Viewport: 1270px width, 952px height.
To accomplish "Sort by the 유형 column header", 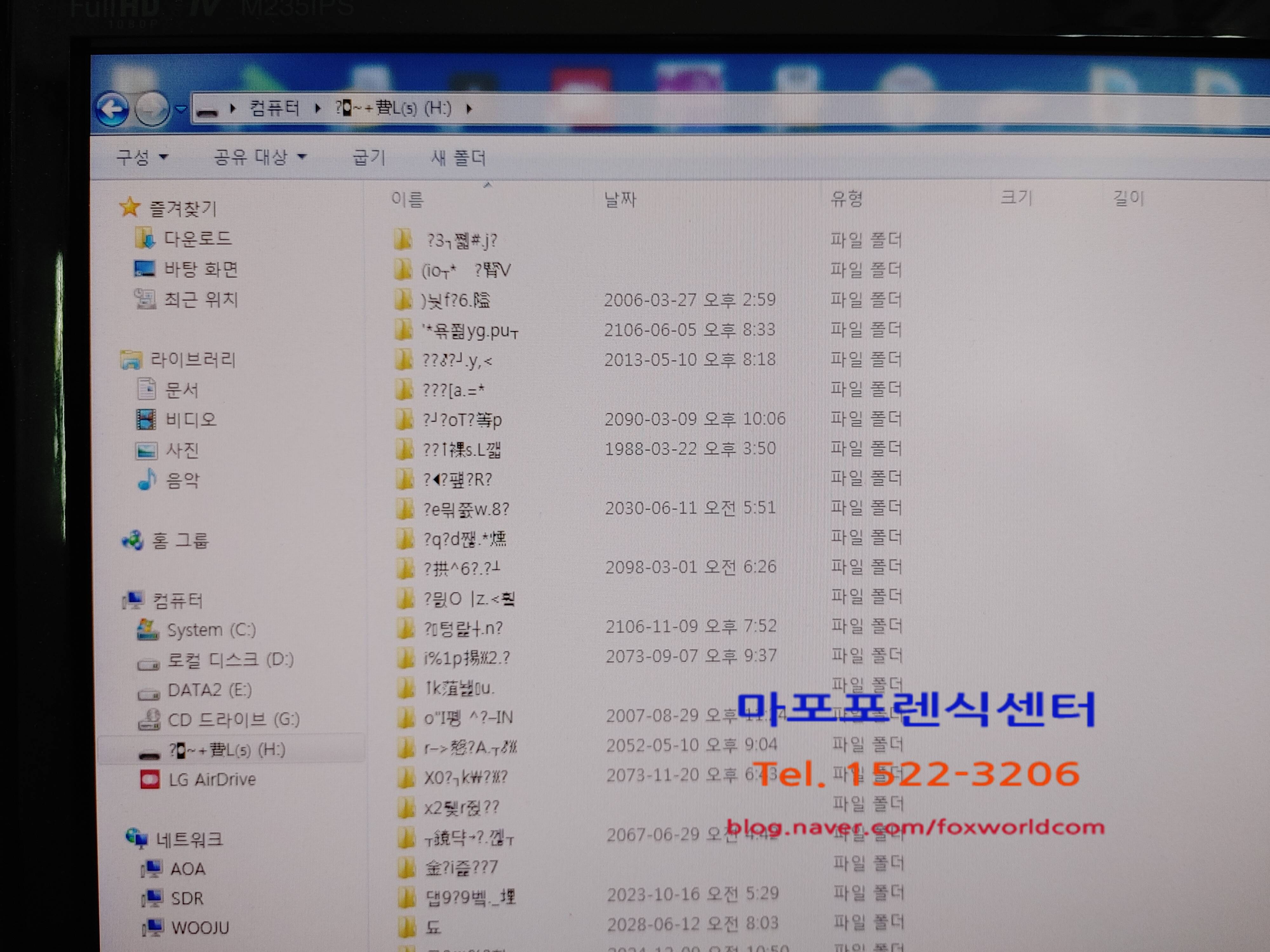I will pyautogui.click(x=847, y=199).
